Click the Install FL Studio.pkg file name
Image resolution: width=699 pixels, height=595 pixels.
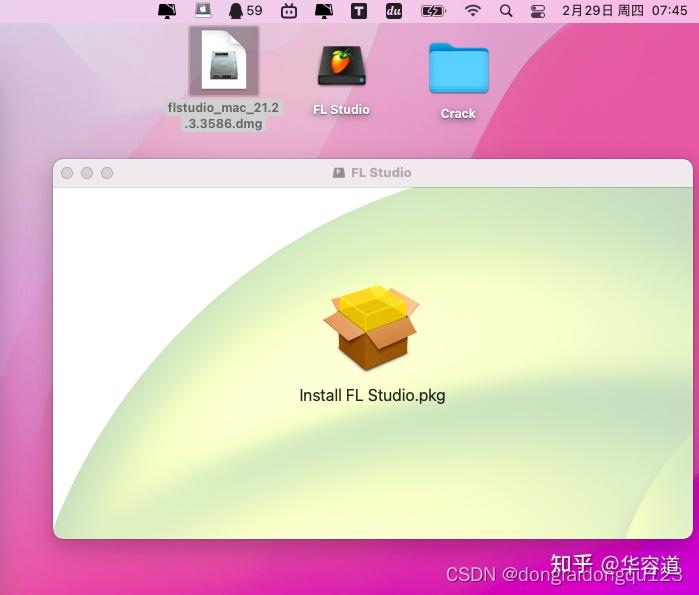click(x=372, y=395)
